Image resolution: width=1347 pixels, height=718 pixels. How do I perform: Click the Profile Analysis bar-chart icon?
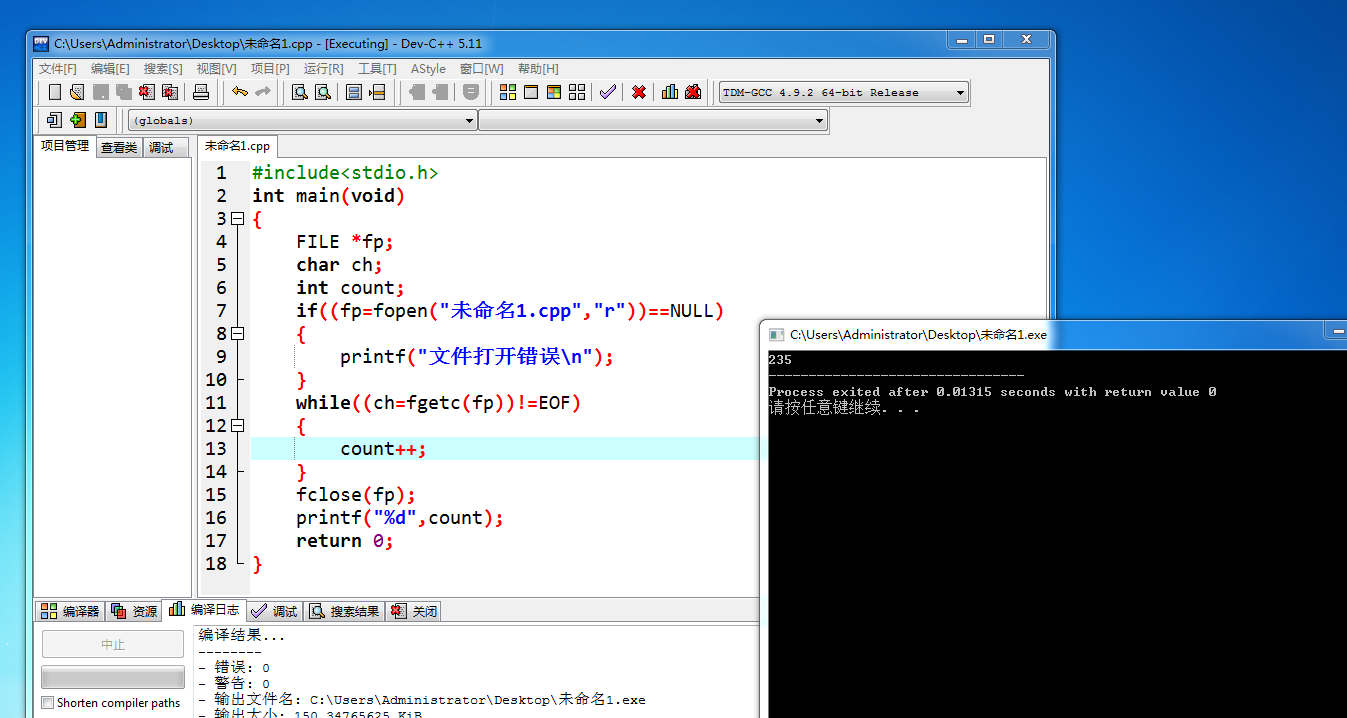coord(670,92)
